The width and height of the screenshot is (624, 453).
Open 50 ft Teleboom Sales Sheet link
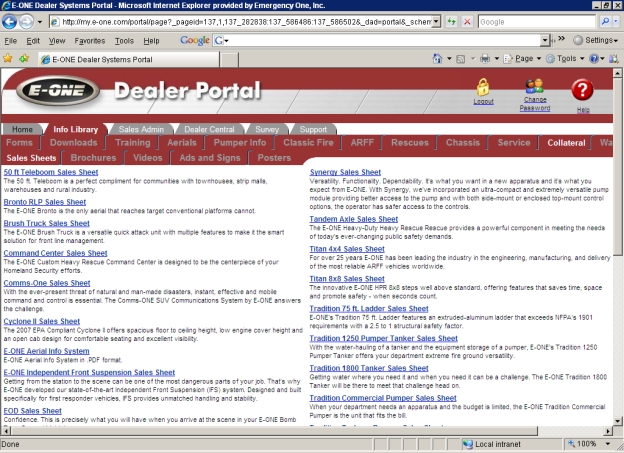tap(51, 172)
